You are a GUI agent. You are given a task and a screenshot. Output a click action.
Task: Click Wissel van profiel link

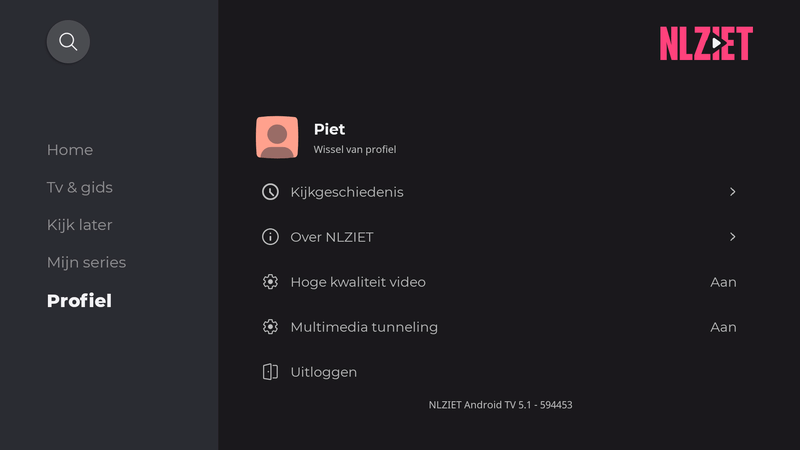pos(355,150)
